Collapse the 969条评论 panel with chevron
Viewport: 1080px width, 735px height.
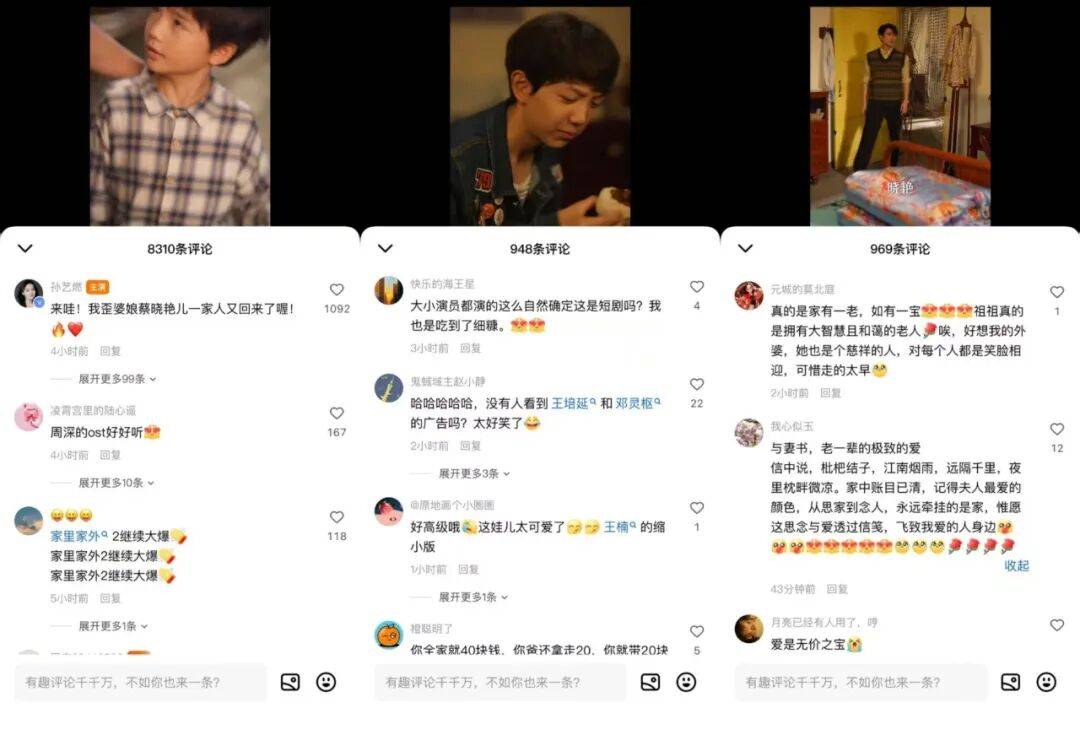(746, 249)
